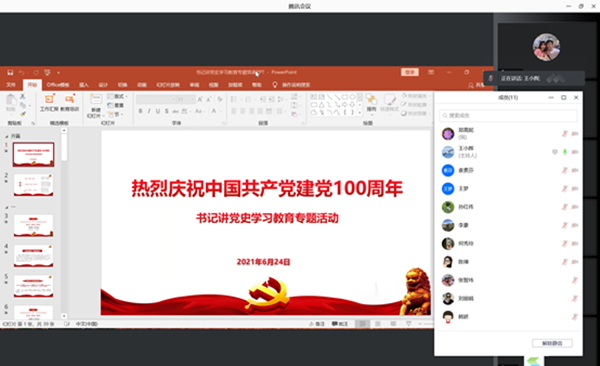Image resolution: width=600 pixels, height=366 pixels.
Task: Open the 插入 (Insert) ribbon tab
Action: 84,85
